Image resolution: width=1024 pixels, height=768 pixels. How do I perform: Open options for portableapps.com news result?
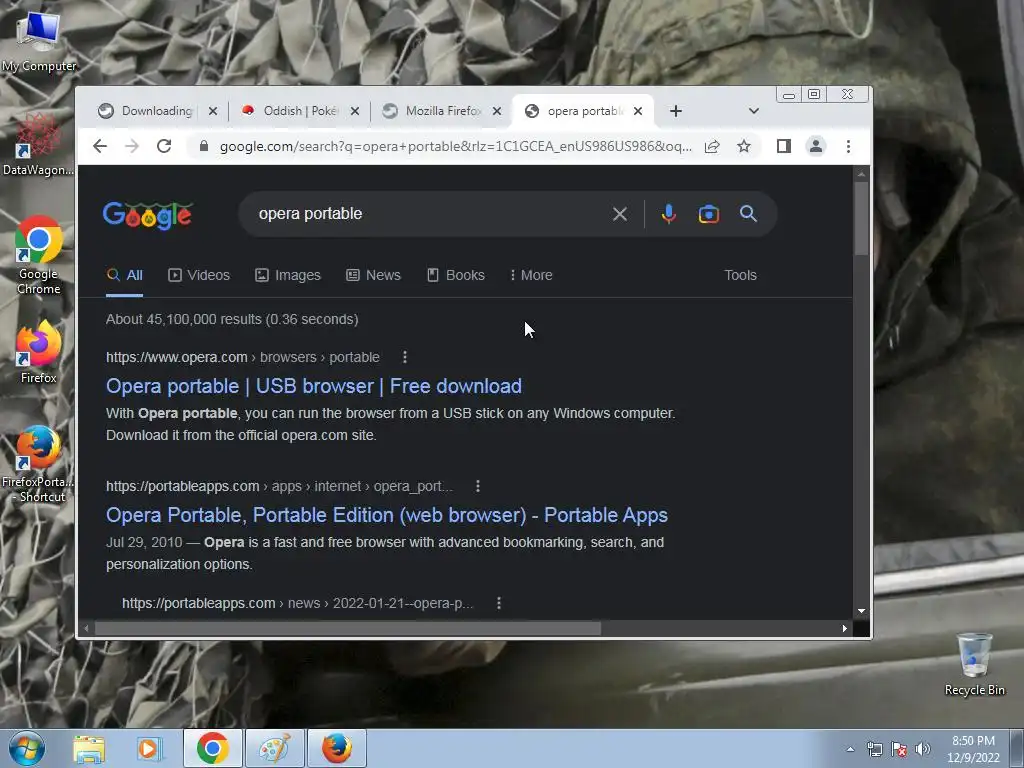[499, 603]
